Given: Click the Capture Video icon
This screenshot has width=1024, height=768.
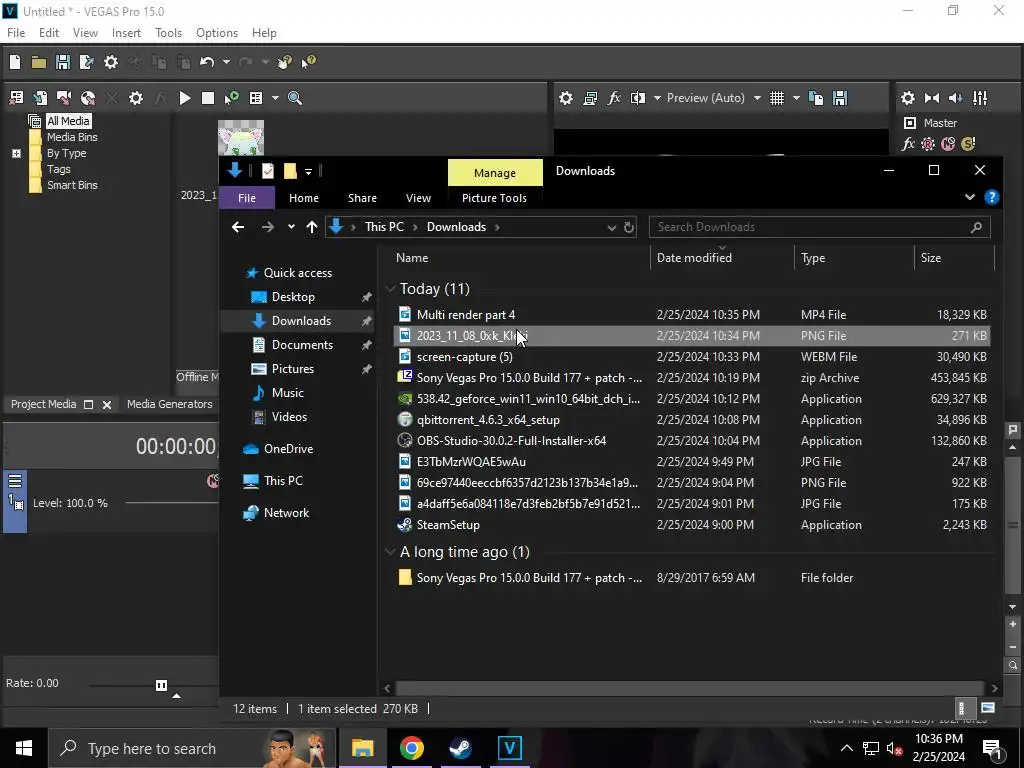Looking at the screenshot, I should click(64, 98).
